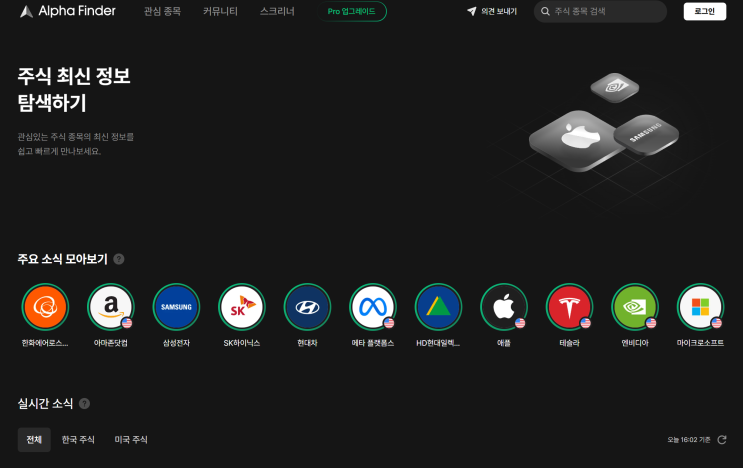Click the 의견 보내기 paper plane link
The image size is (743, 468).
(x=492, y=11)
